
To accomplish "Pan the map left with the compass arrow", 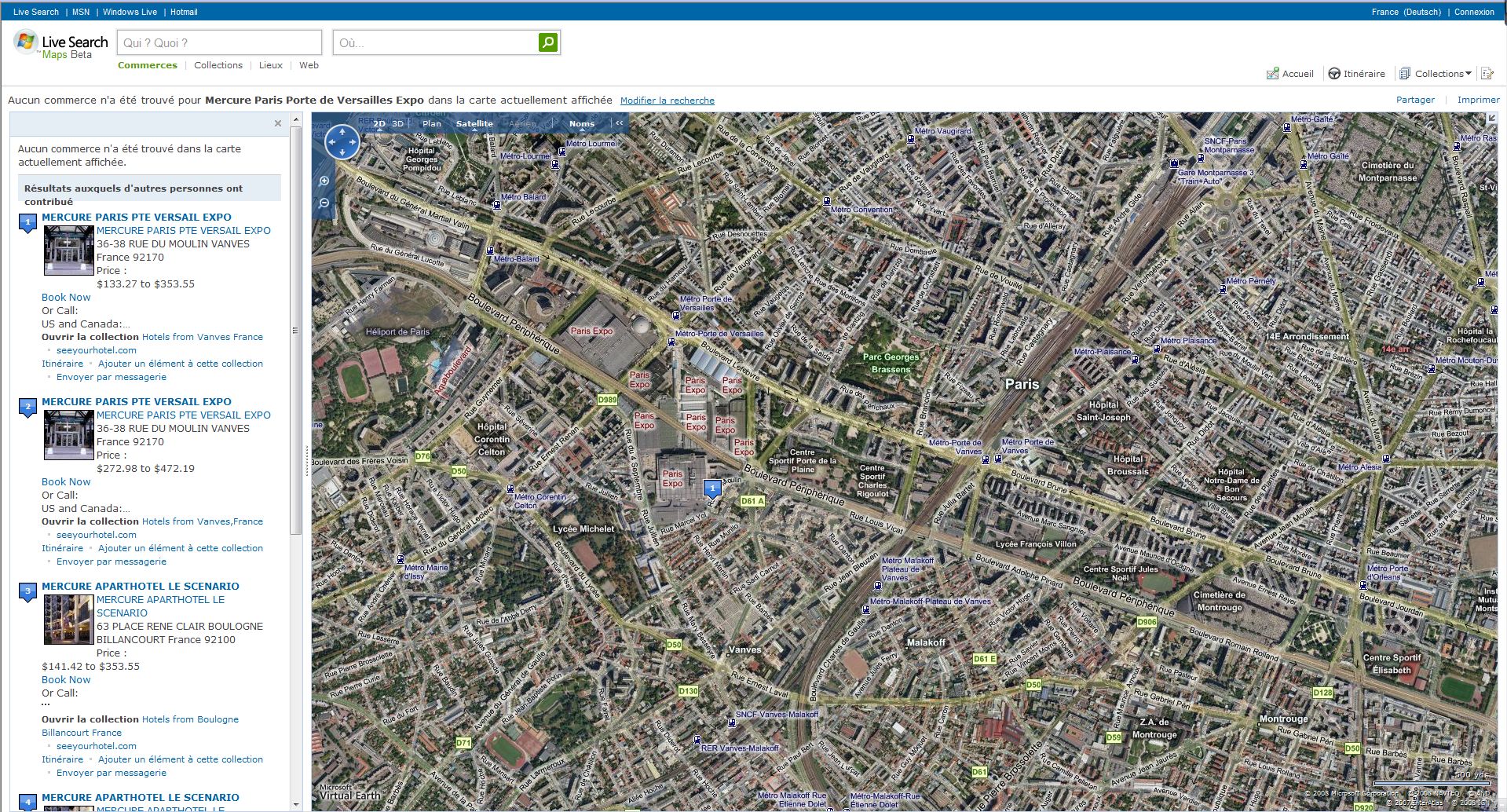I will 331,142.
